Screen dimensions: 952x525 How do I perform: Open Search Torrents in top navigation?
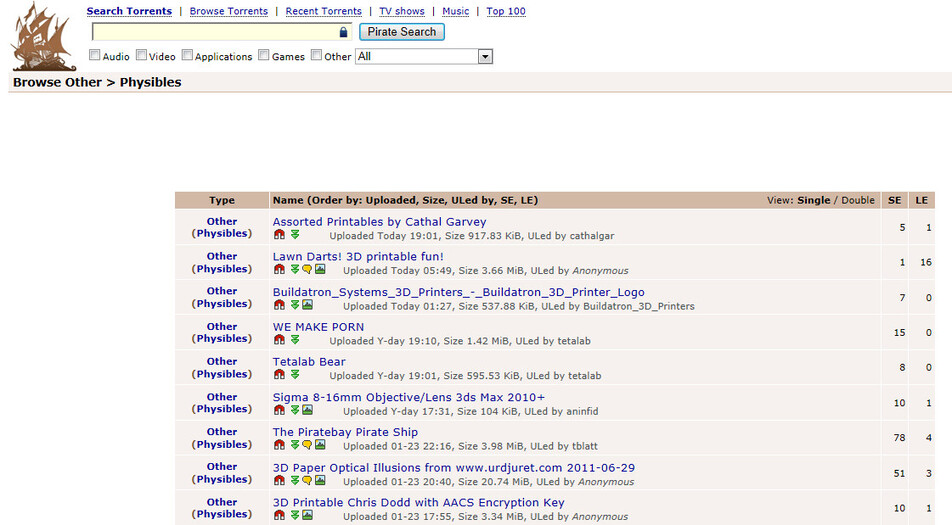click(129, 11)
